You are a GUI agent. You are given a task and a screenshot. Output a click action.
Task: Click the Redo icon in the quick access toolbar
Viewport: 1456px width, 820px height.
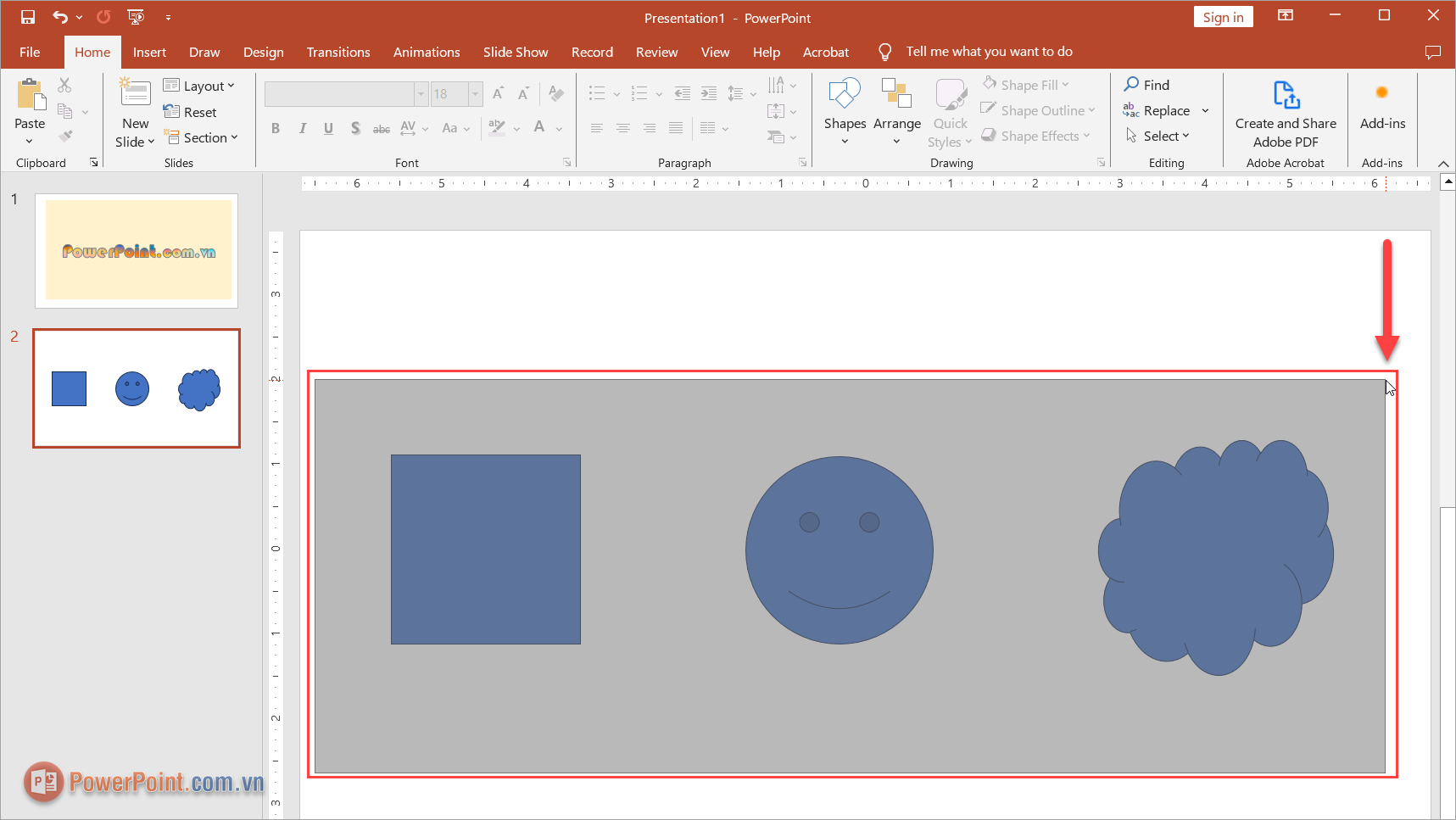[103, 17]
